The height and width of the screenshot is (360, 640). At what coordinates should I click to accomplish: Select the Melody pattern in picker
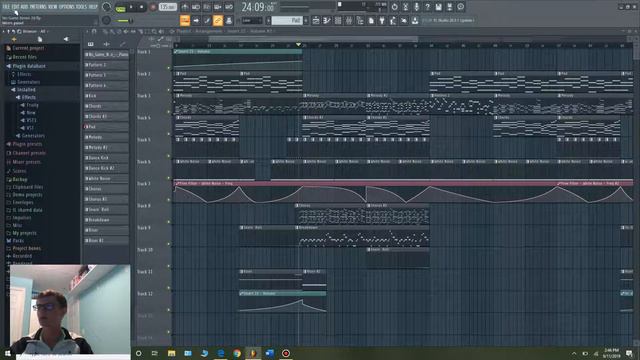(x=106, y=137)
